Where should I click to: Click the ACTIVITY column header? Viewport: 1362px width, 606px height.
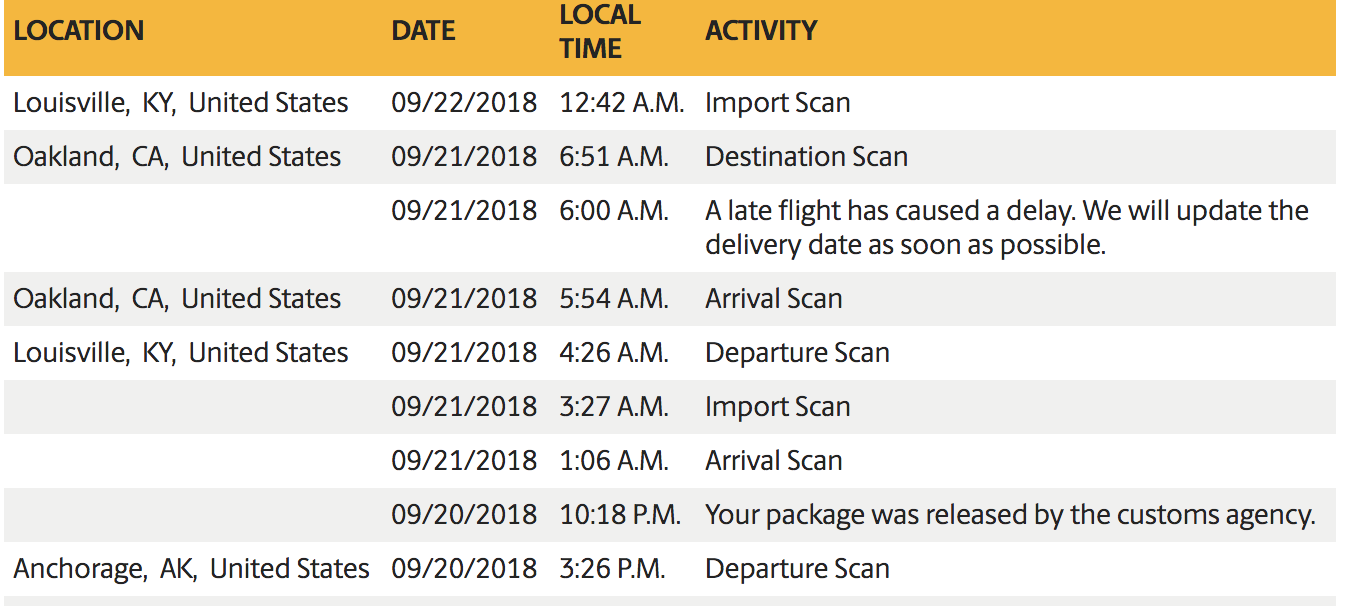761,31
